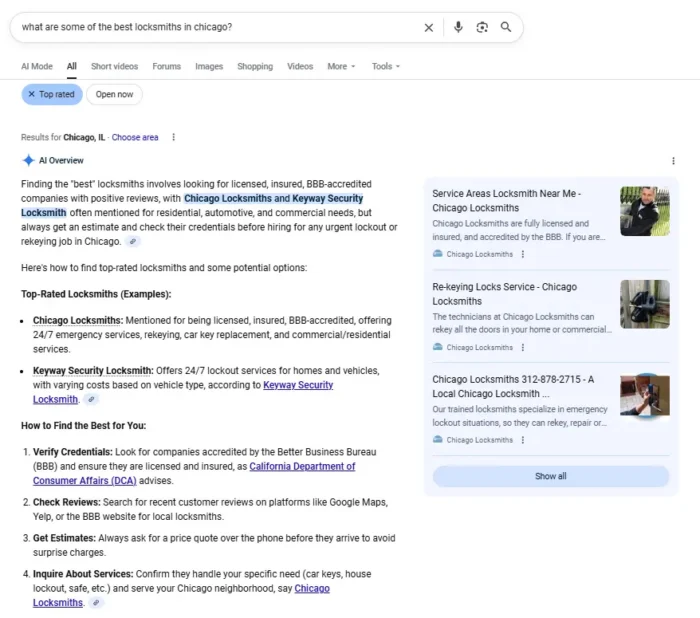The image size is (700, 618).
Task: Click source link icon after Keyway Security Locksmith
Action: click(x=92, y=399)
